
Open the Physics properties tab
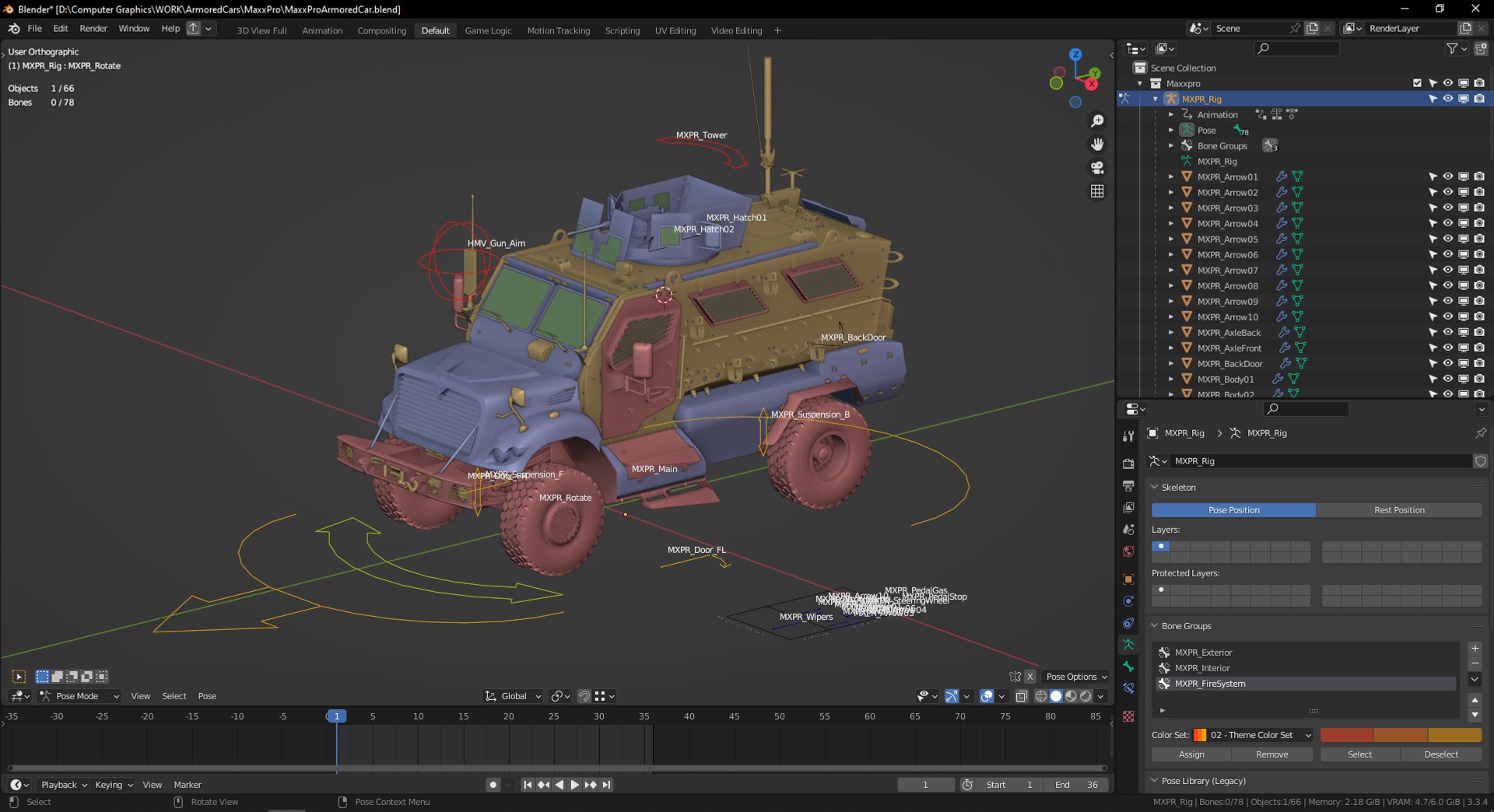pos(1128,601)
